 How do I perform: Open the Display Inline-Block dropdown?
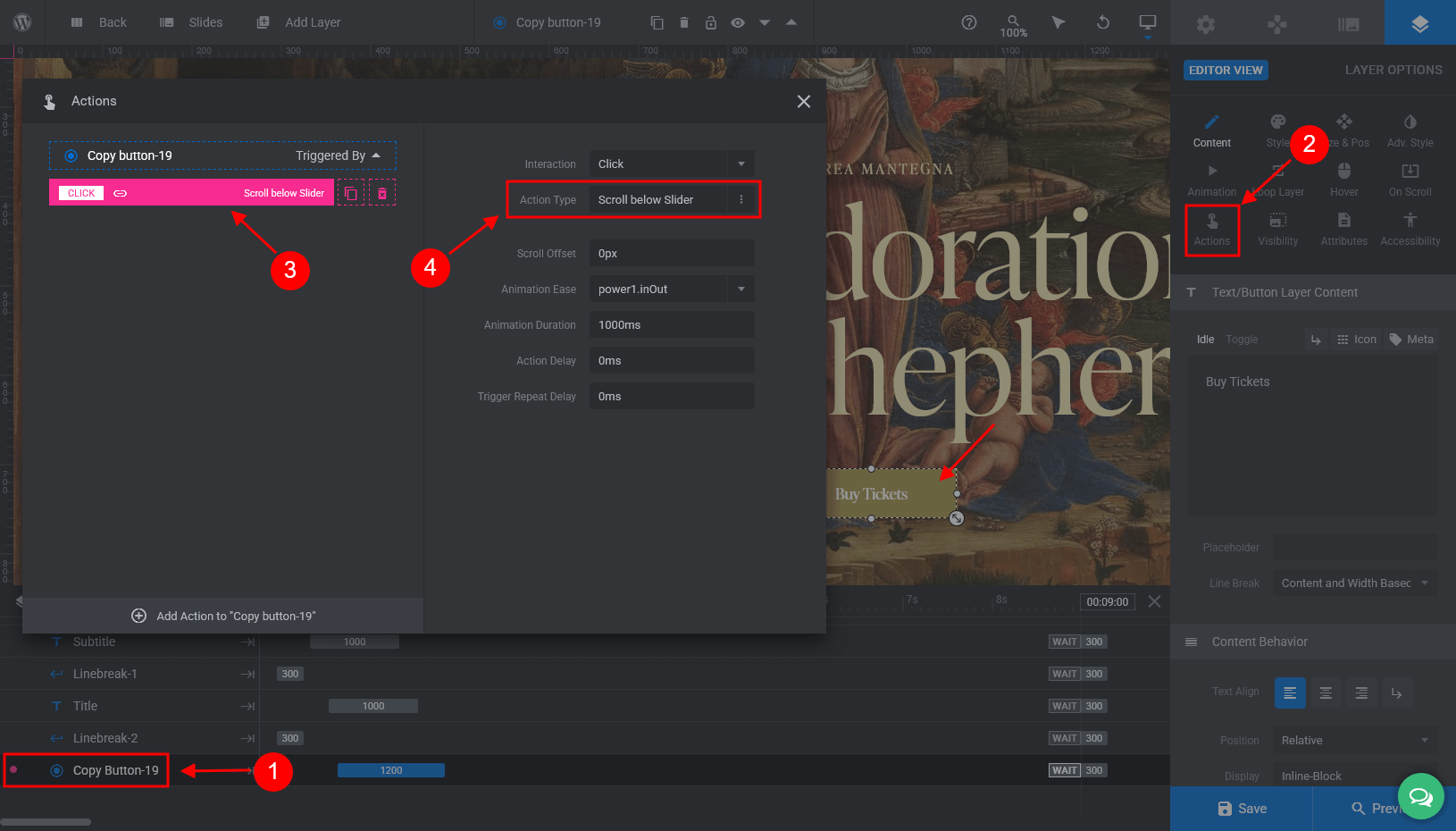pyautogui.click(x=1355, y=776)
